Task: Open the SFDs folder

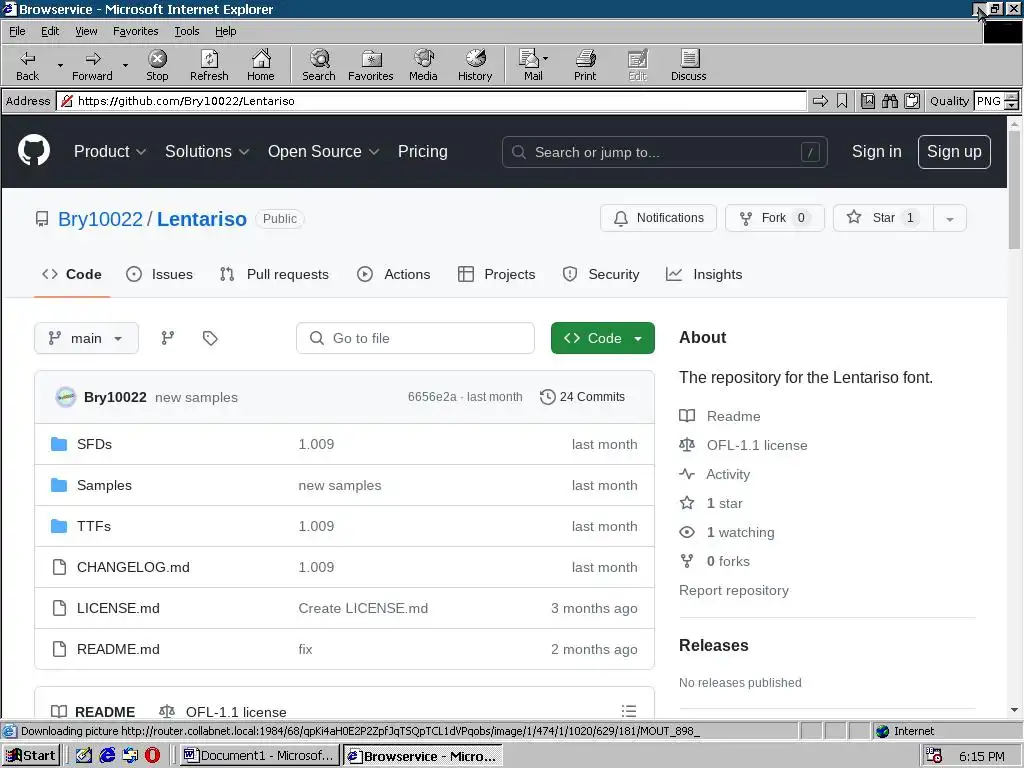Action: (x=94, y=444)
